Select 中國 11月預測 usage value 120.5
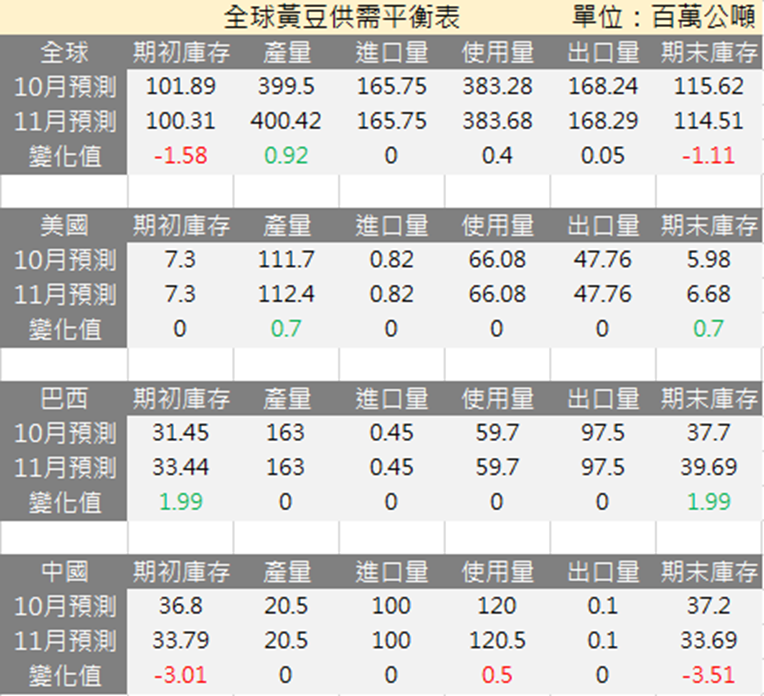 497,640
